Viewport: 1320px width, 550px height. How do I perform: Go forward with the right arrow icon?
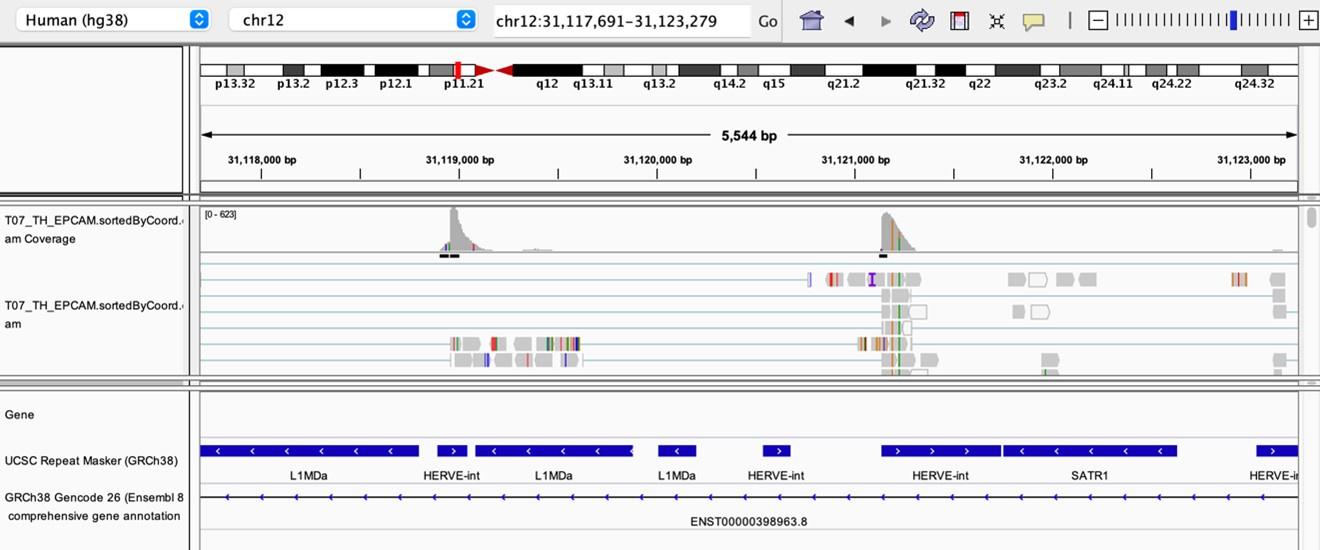tap(885, 21)
